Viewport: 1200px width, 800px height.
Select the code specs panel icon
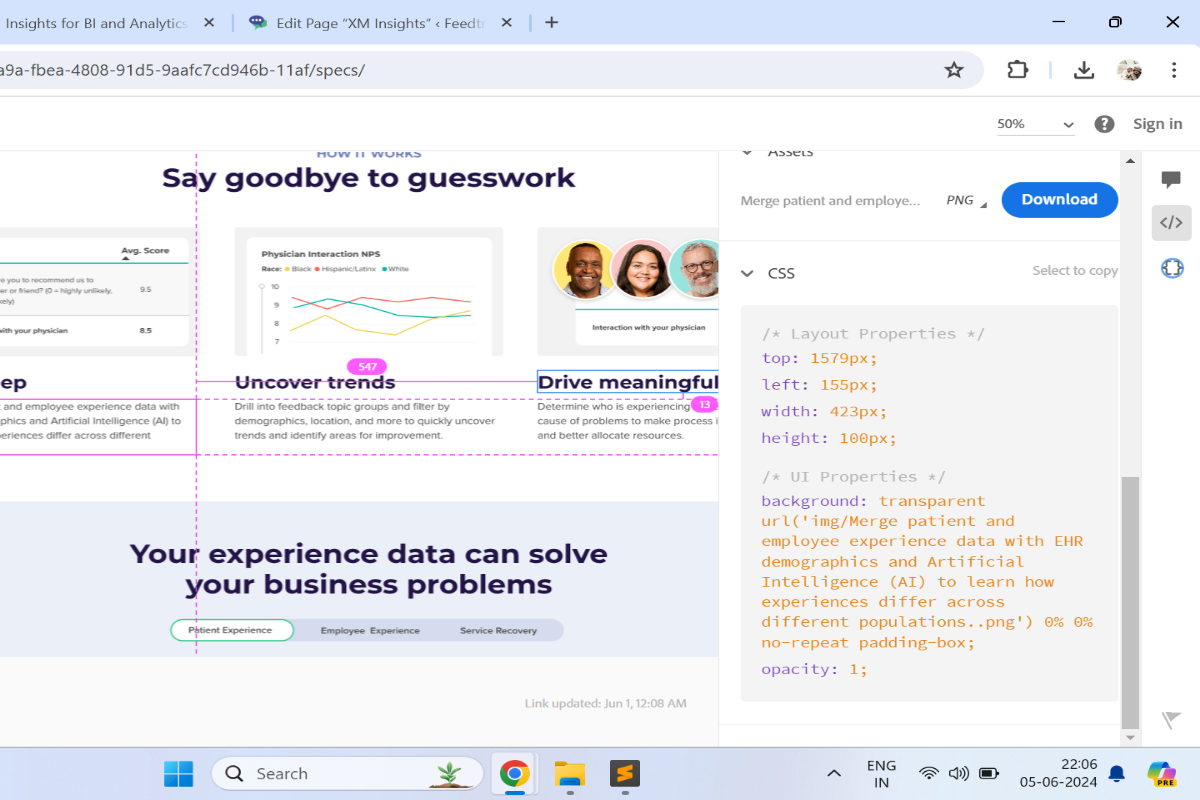[x=1171, y=223]
